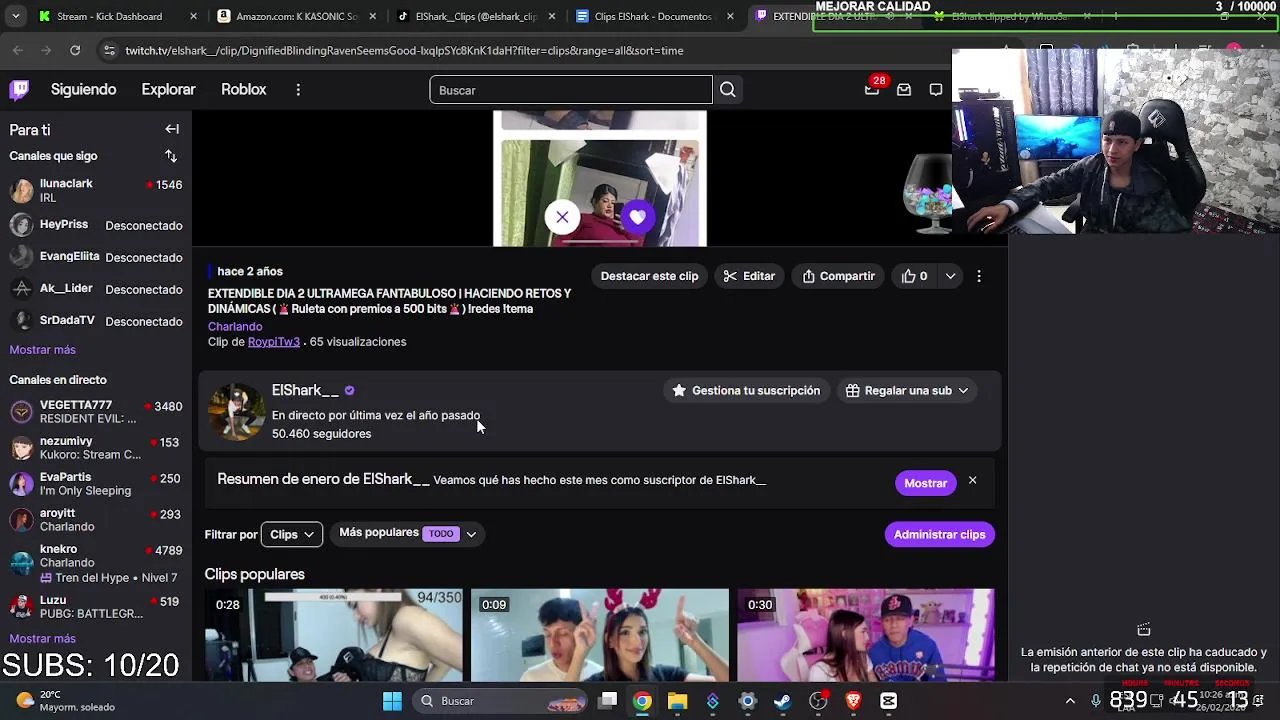Image resolution: width=1280 pixels, height=720 pixels.
Task: Collapse the Para ti sidebar
Action: [x=172, y=129]
